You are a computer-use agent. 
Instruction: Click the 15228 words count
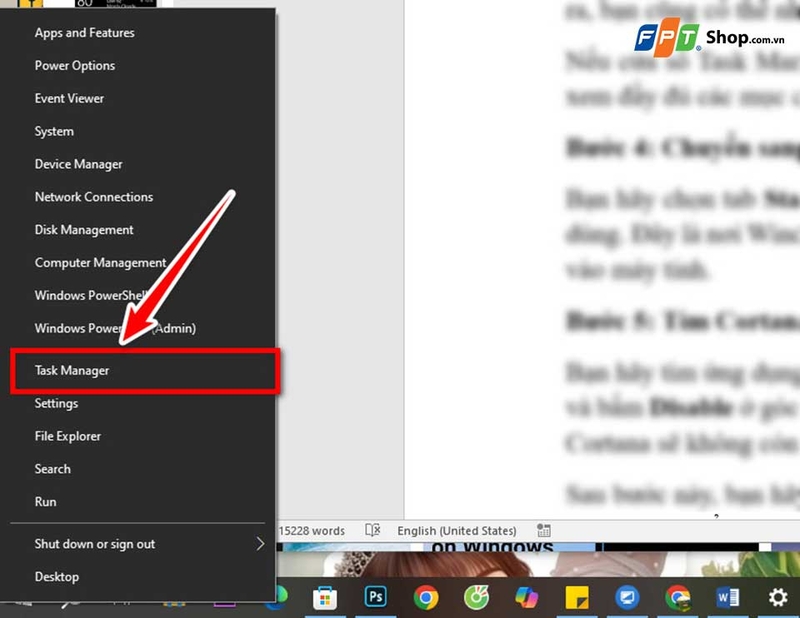tap(312, 531)
